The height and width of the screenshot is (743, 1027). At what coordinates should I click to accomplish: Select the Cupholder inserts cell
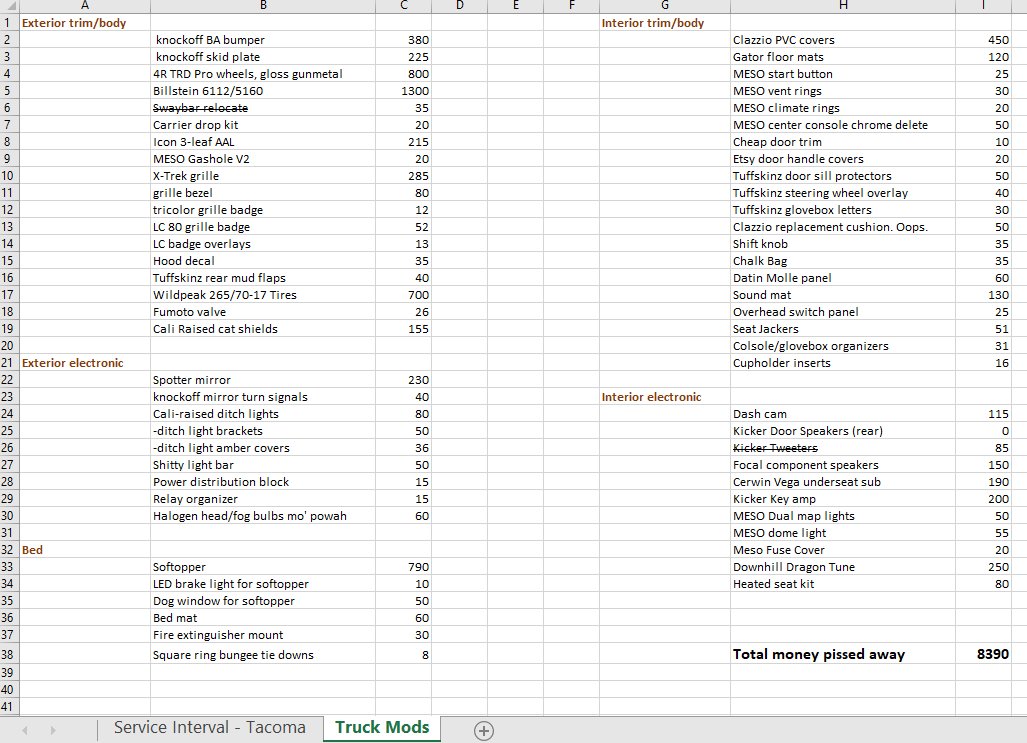pos(843,363)
